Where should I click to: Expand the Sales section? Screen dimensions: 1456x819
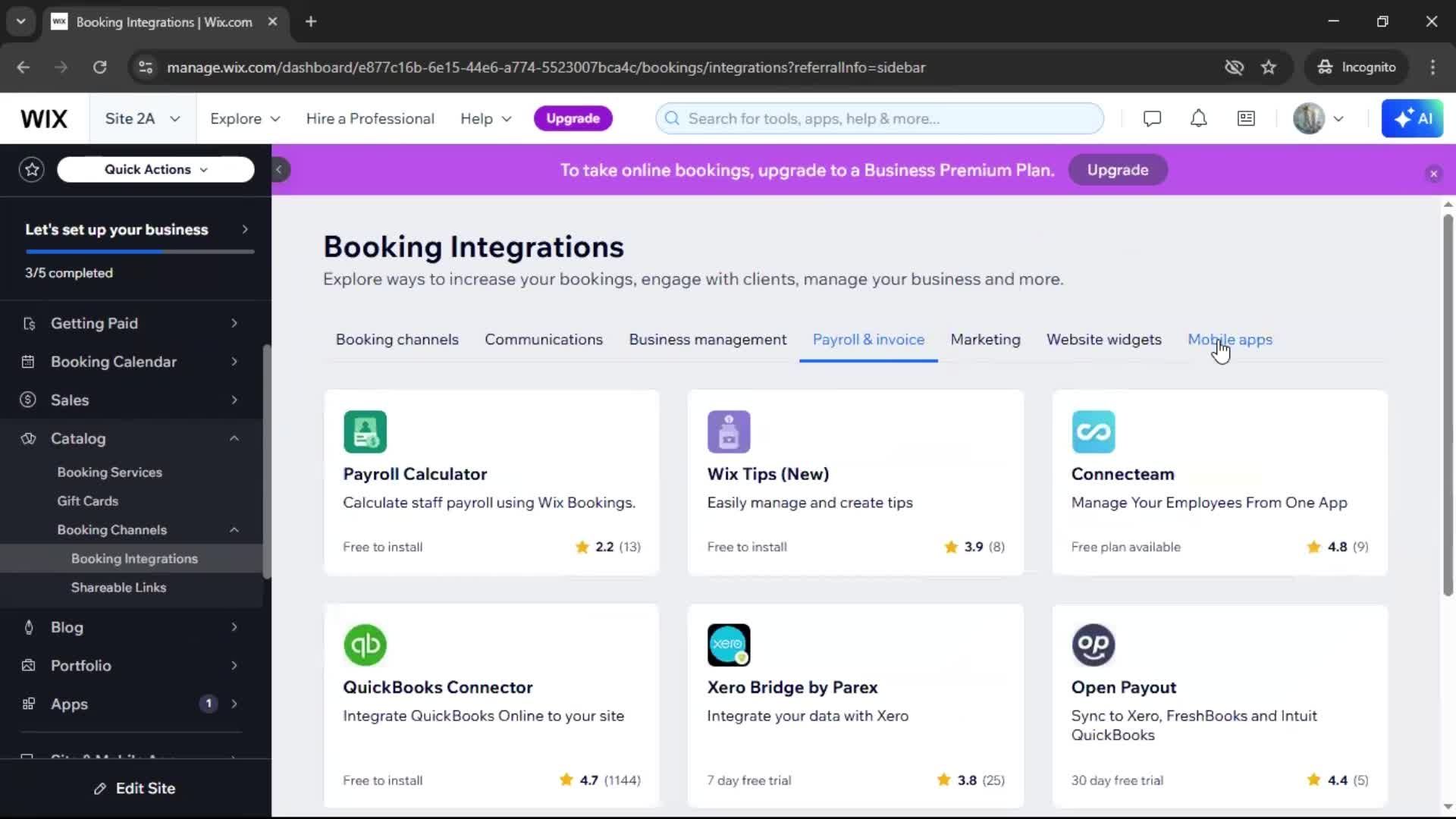click(x=234, y=400)
